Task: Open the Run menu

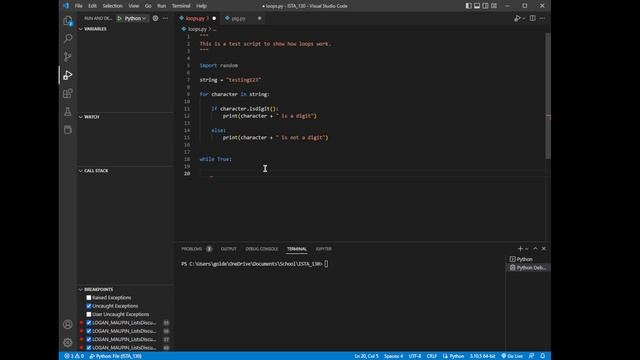Action: [162, 6]
